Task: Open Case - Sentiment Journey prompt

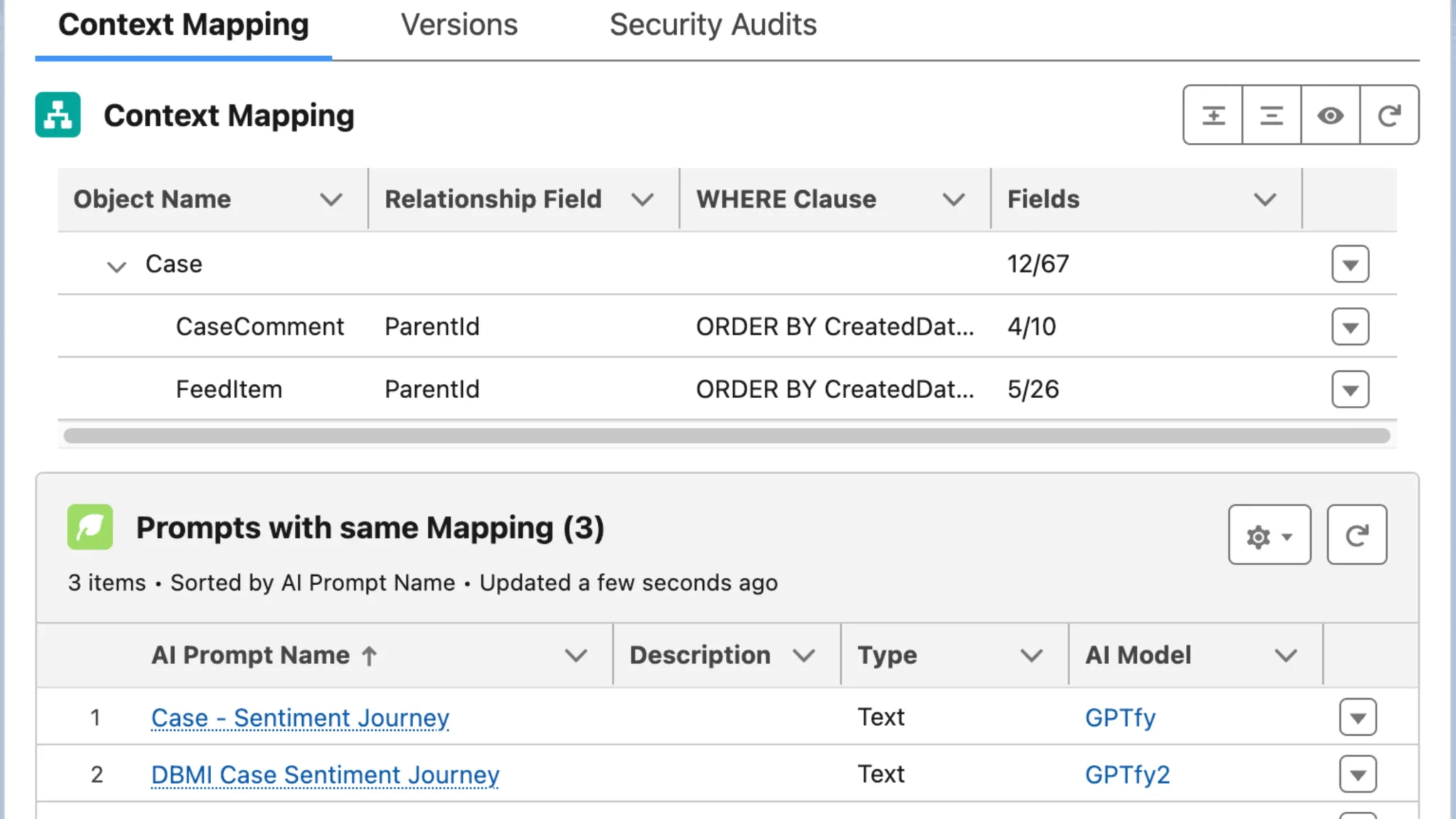Action: point(300,718)
